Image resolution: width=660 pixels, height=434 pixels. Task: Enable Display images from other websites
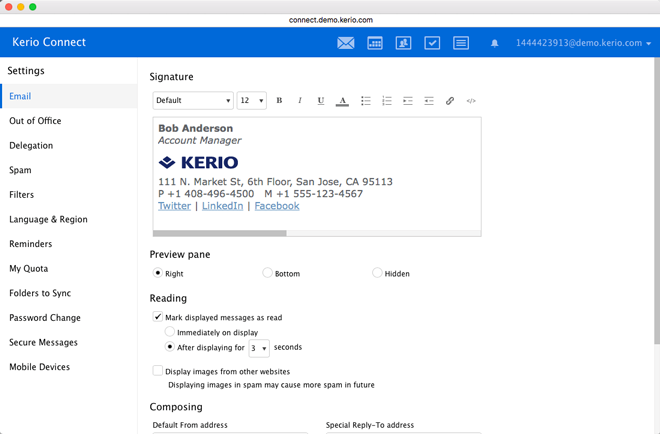click(158, 371)
